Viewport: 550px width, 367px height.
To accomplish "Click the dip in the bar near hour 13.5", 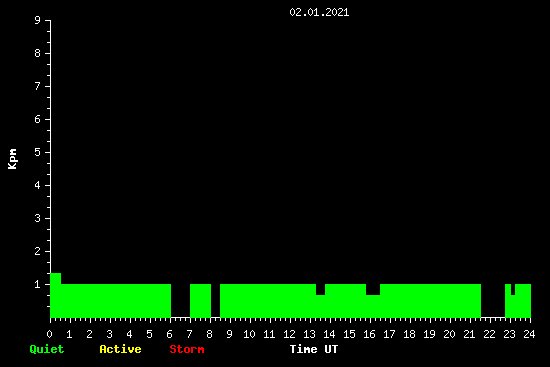I will 321,289.
